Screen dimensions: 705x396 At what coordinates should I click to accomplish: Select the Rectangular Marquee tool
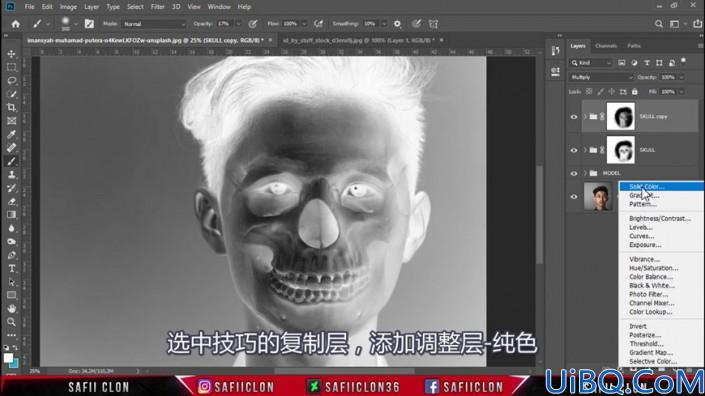(12, 67)
